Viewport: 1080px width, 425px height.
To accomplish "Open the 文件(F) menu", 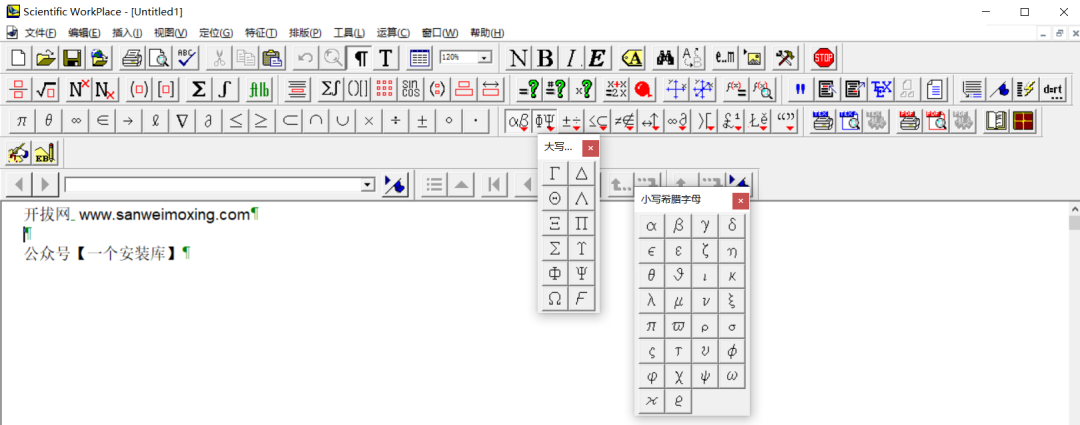I will click(41, 33).
